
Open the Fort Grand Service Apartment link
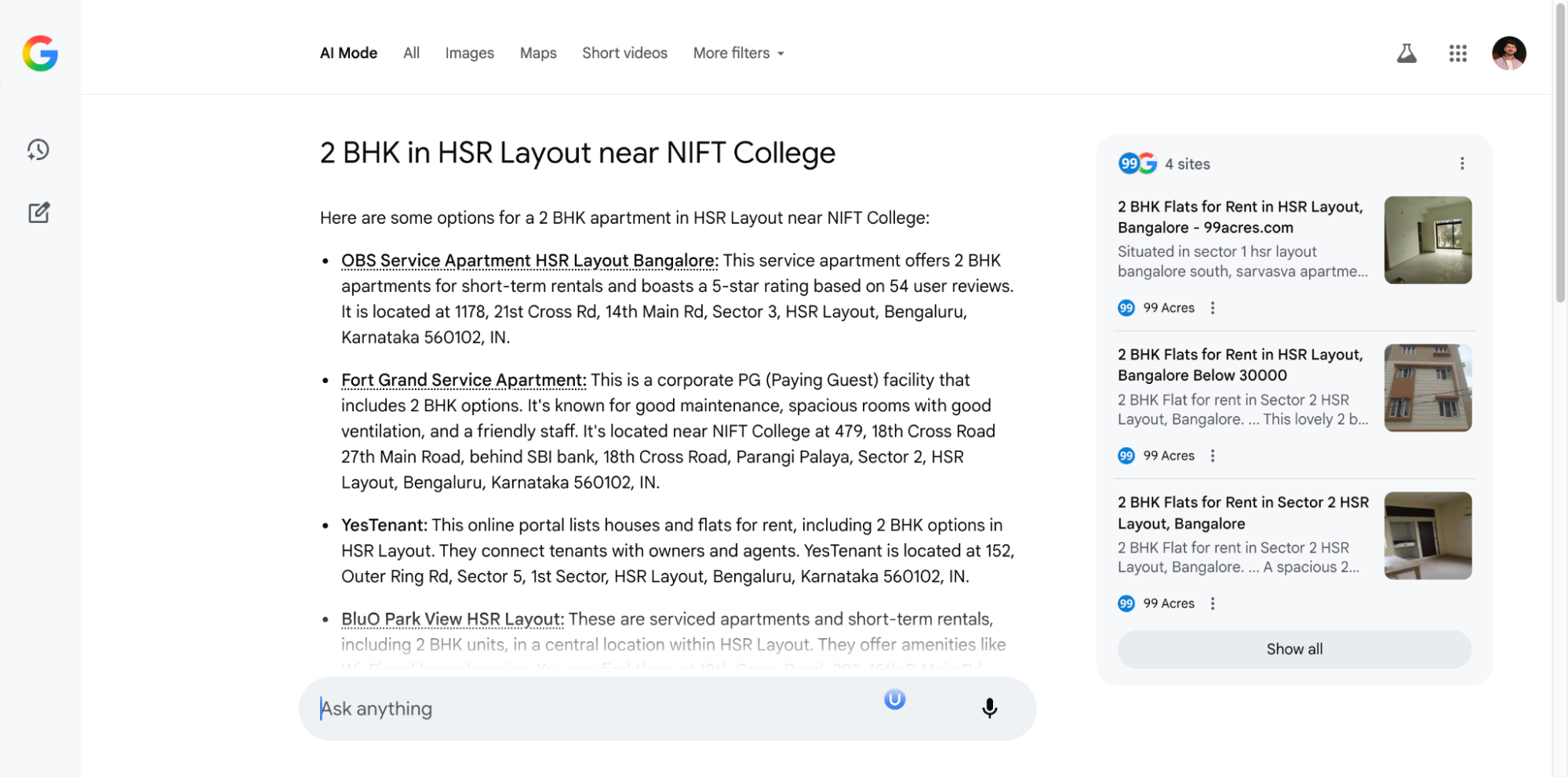pos(462,380)
